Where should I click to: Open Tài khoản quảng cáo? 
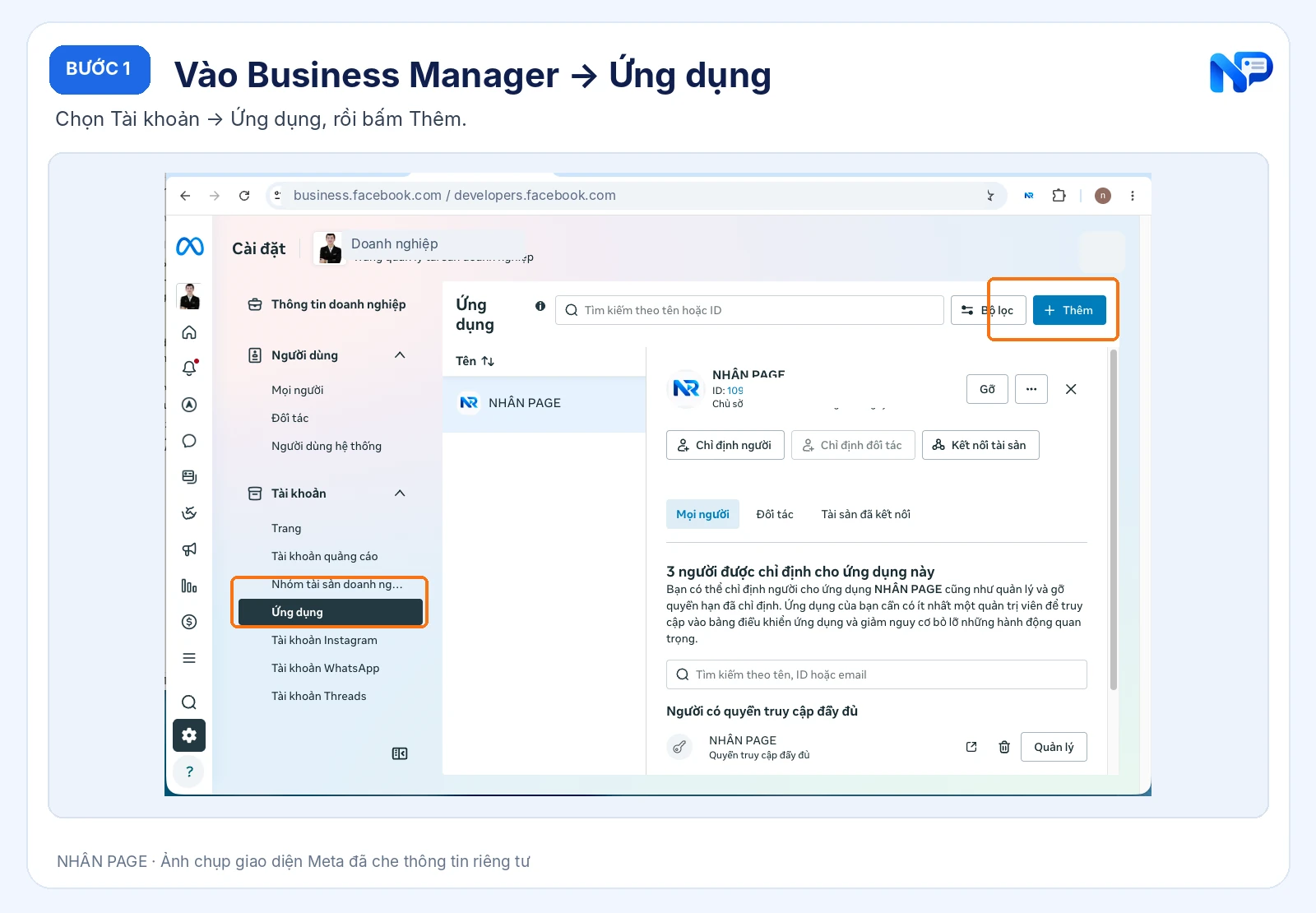click(x=325, y=556)
